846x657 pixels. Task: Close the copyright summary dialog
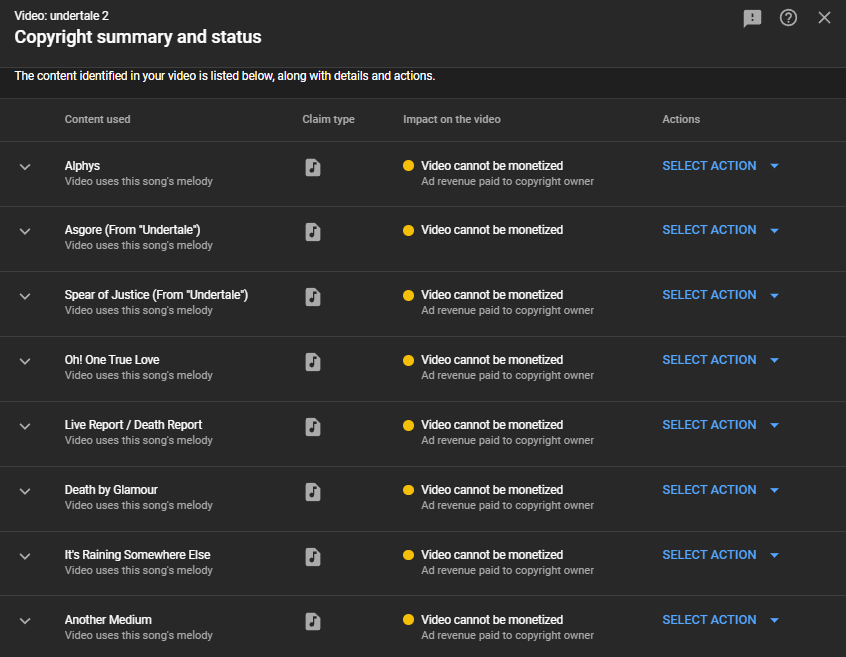pos(824,18)
